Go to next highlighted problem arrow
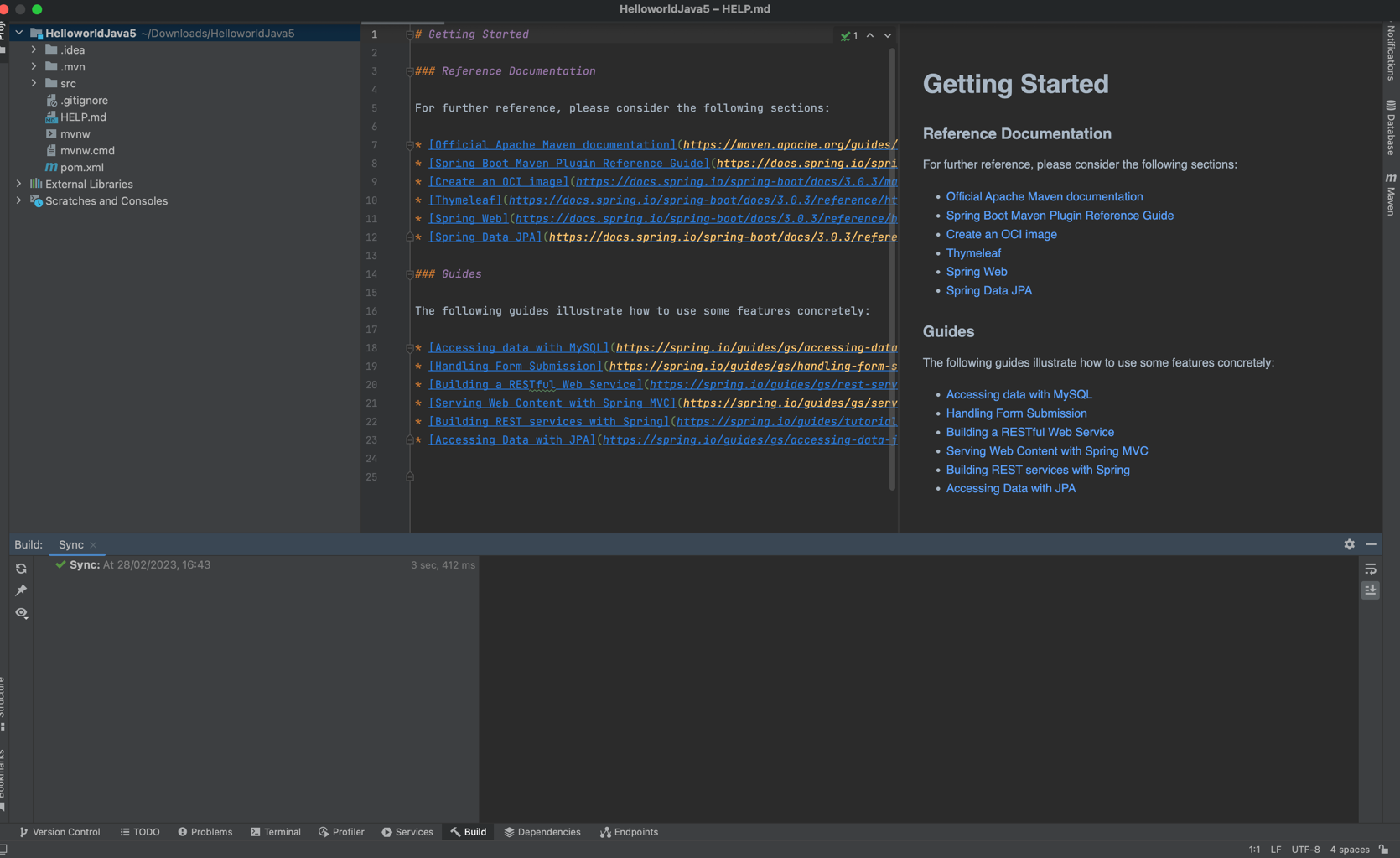The image size is (1400, 858). tap(888, 35)
